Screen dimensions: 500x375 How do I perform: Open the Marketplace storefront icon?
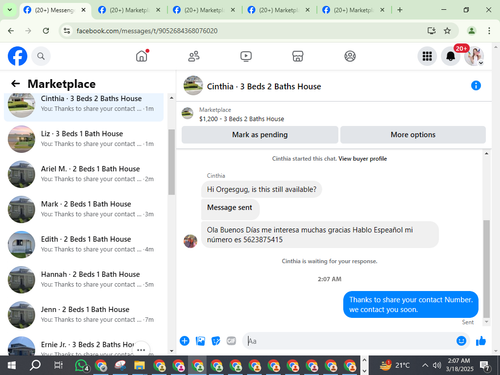pyautogui.click(x=298, y=56)
